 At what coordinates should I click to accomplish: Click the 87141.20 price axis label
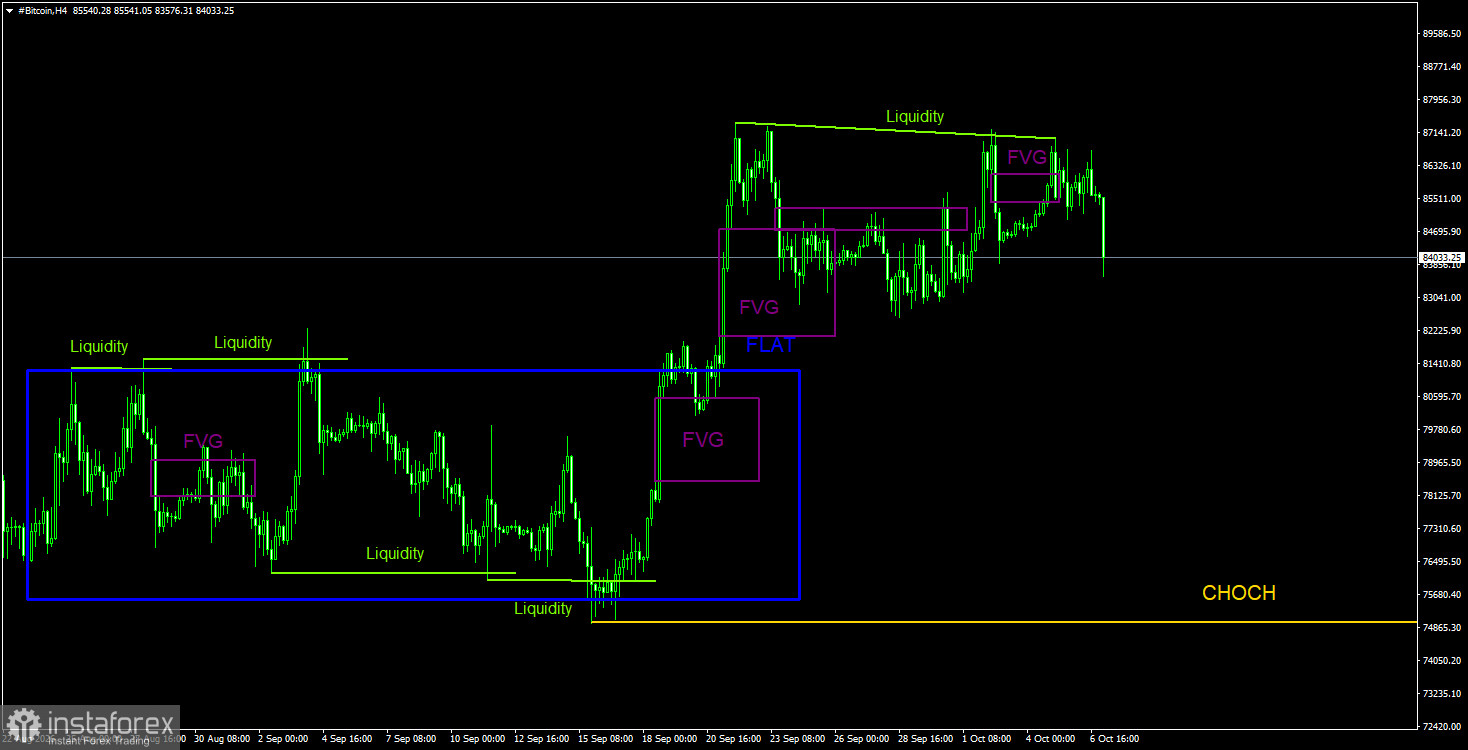coord(1442,132)
